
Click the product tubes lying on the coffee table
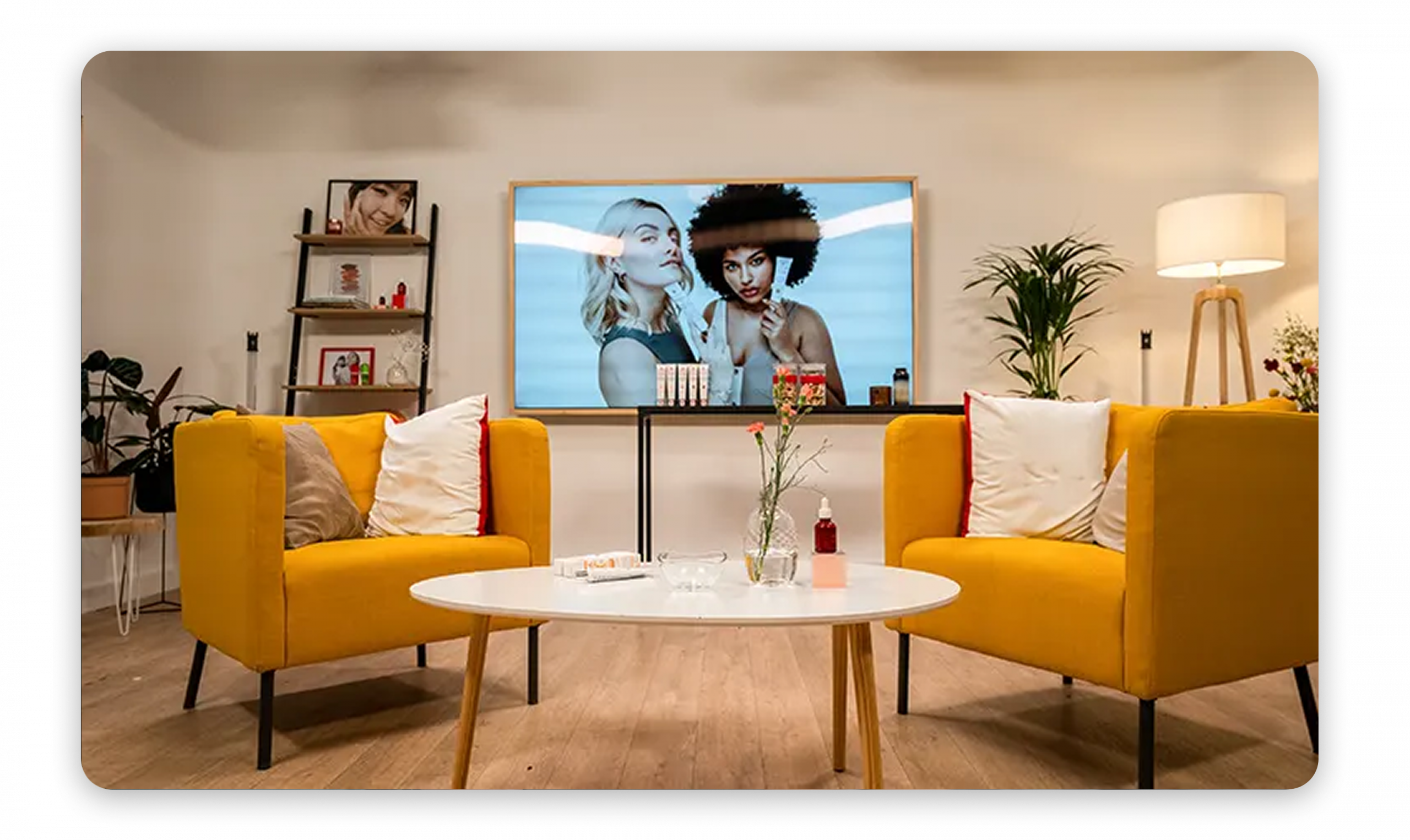tap(600, 566)
